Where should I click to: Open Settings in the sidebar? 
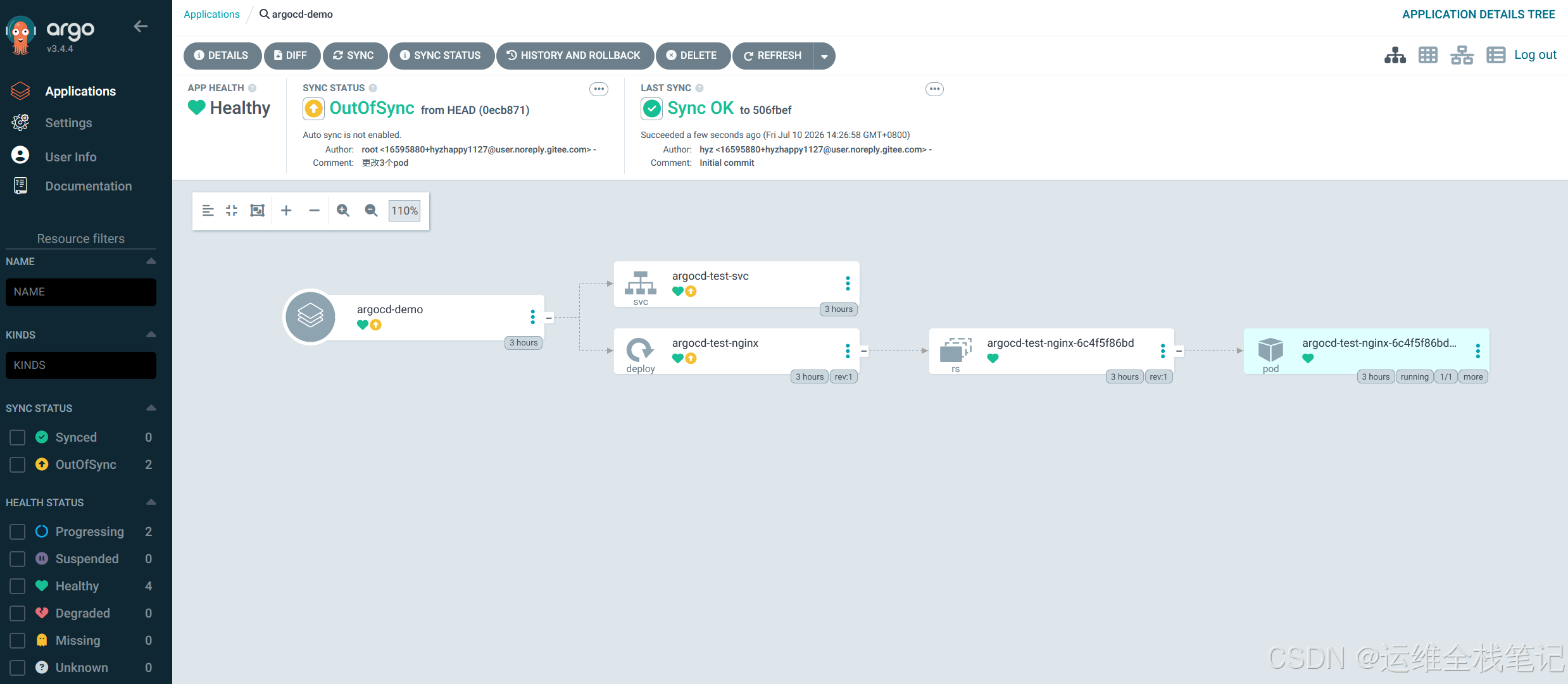(68, 123)
